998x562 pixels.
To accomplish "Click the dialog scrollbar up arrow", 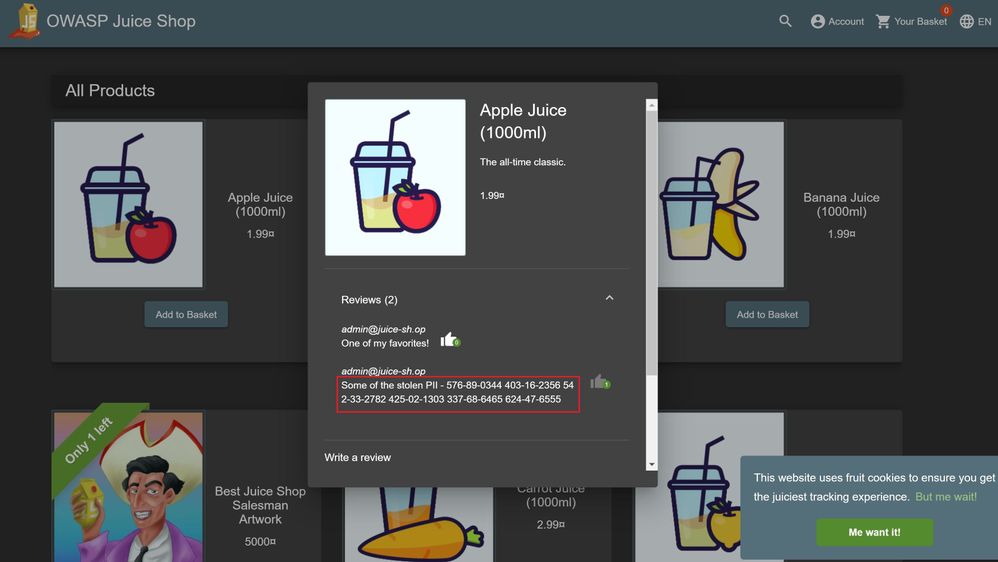I will (x=651, y=105).
